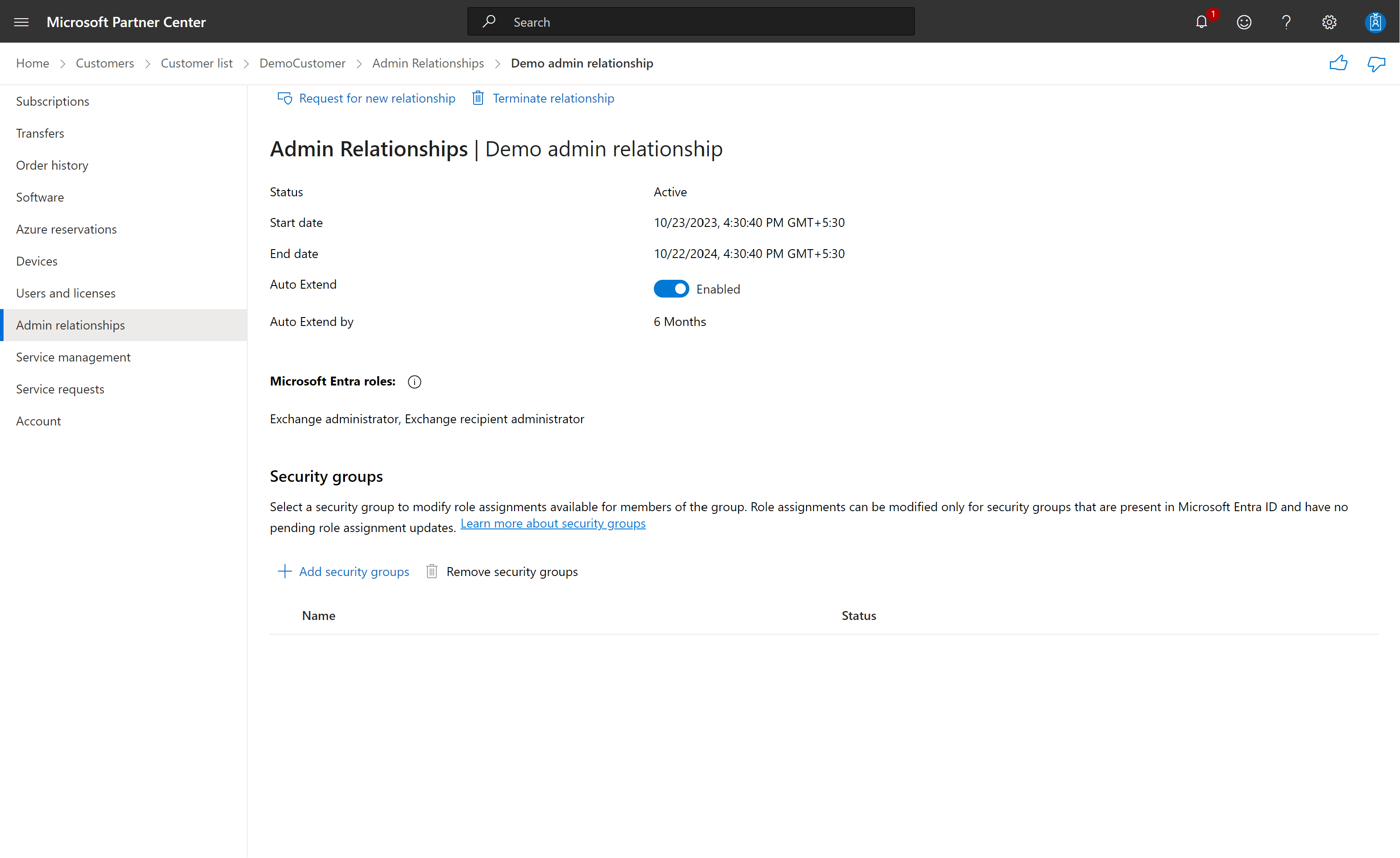Open the user account avatar
The image size is (1400, 858).
1375,22
